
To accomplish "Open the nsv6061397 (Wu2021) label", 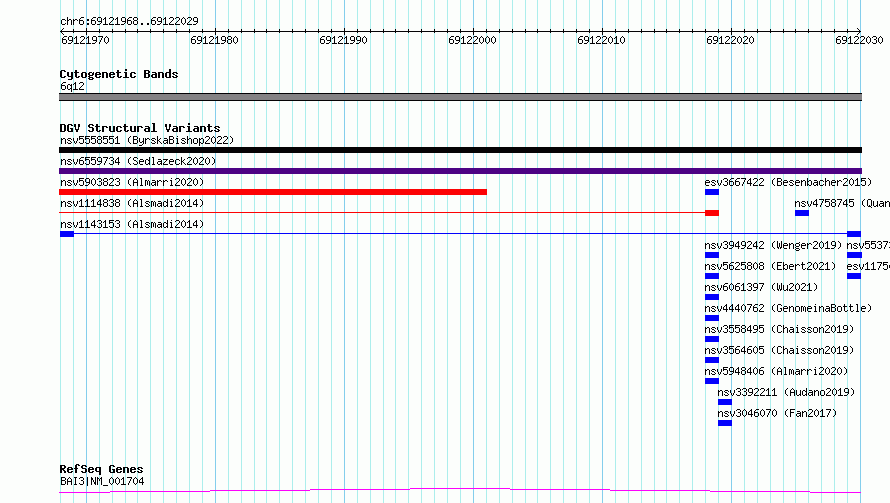I will [x=761, y=287].
